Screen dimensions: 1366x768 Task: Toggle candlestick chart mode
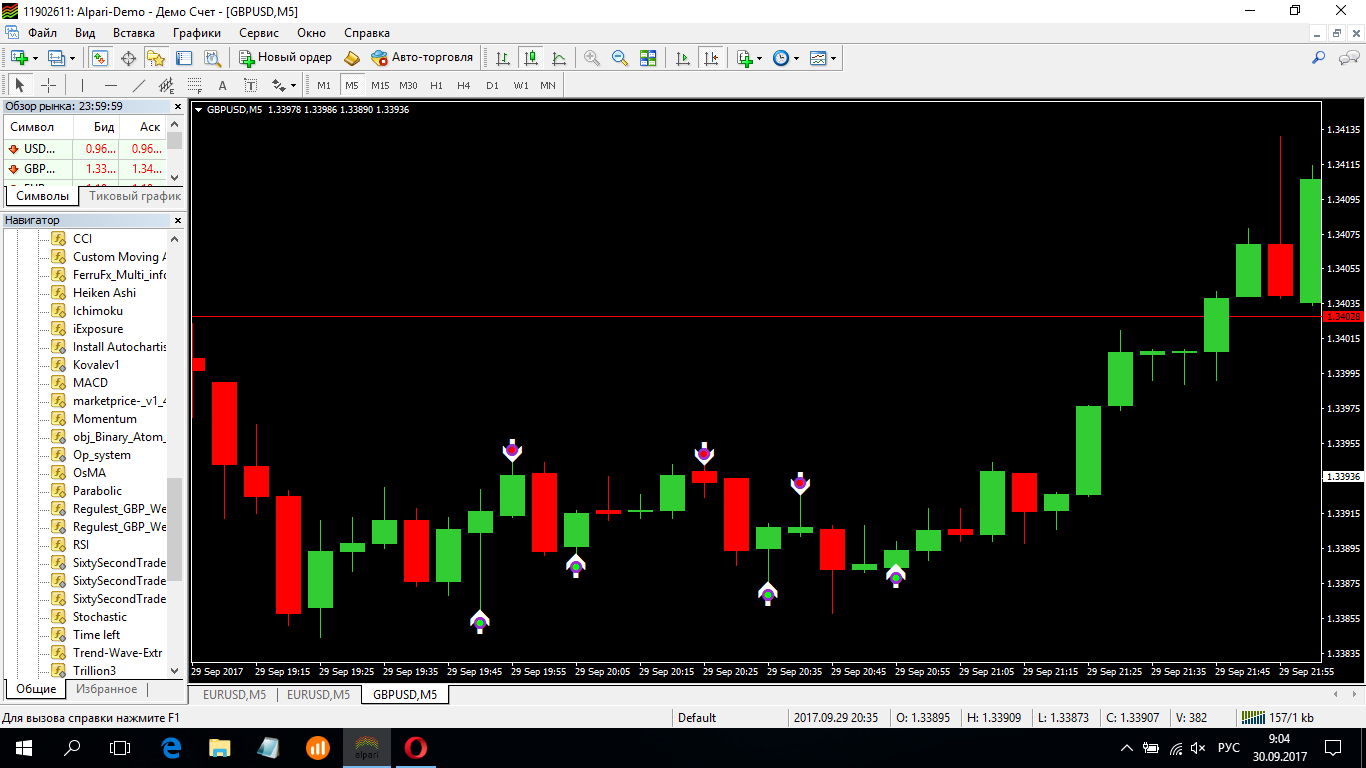[x=531, y=58]
